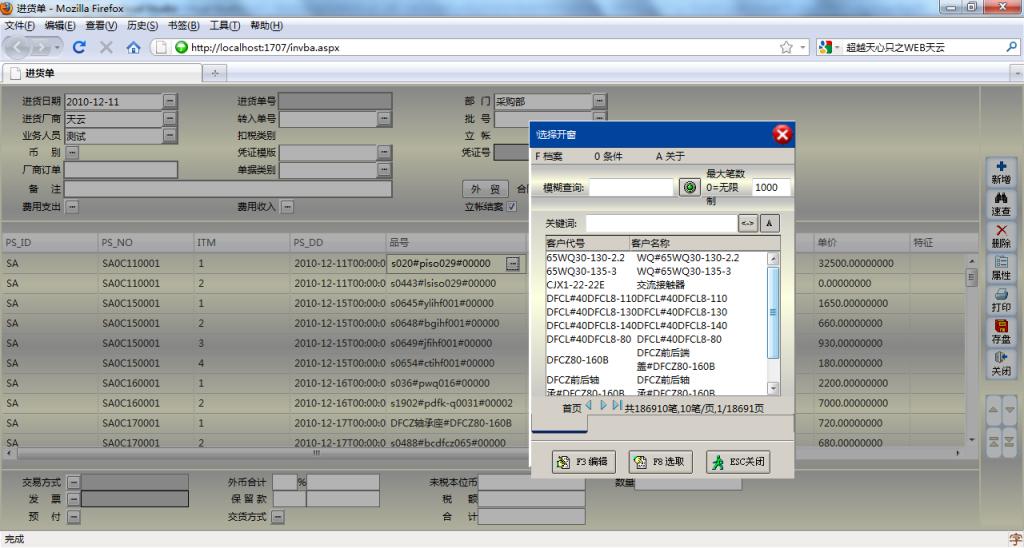The width and height of the screenshot is (1024, 548).
Task: Click the main table horizontal scrollbar
Action: (x=483, y=453)
